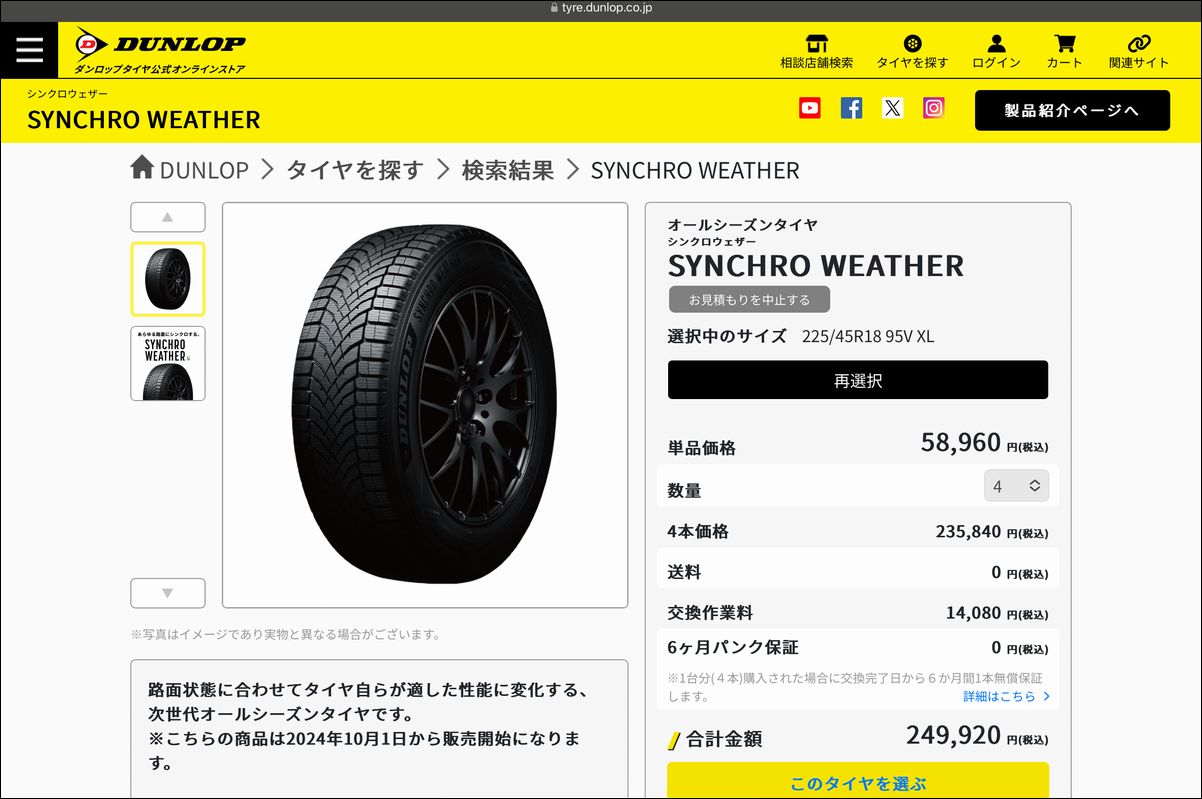Viewport: 1202px width, 799px height.
Task: Click the 249,920 total amount value
Action: point(953,735)
